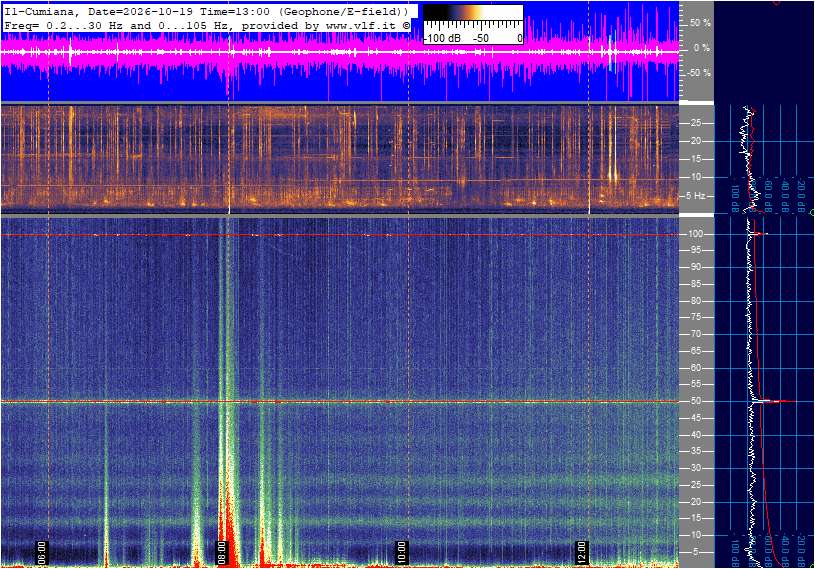Screen dimensions: 815x569
Task: Click the '70' label on the lower frequency axis
Action: 695,334
